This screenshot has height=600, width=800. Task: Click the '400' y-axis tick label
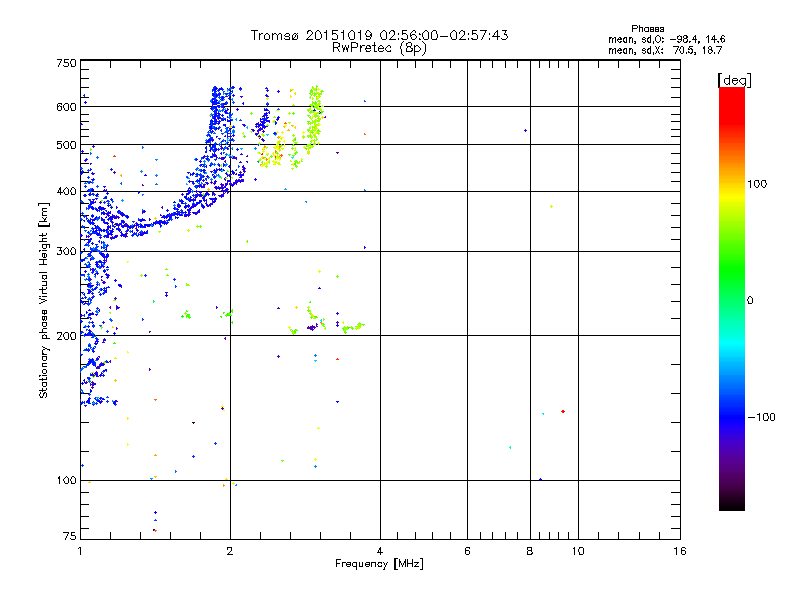pos(66,192)
